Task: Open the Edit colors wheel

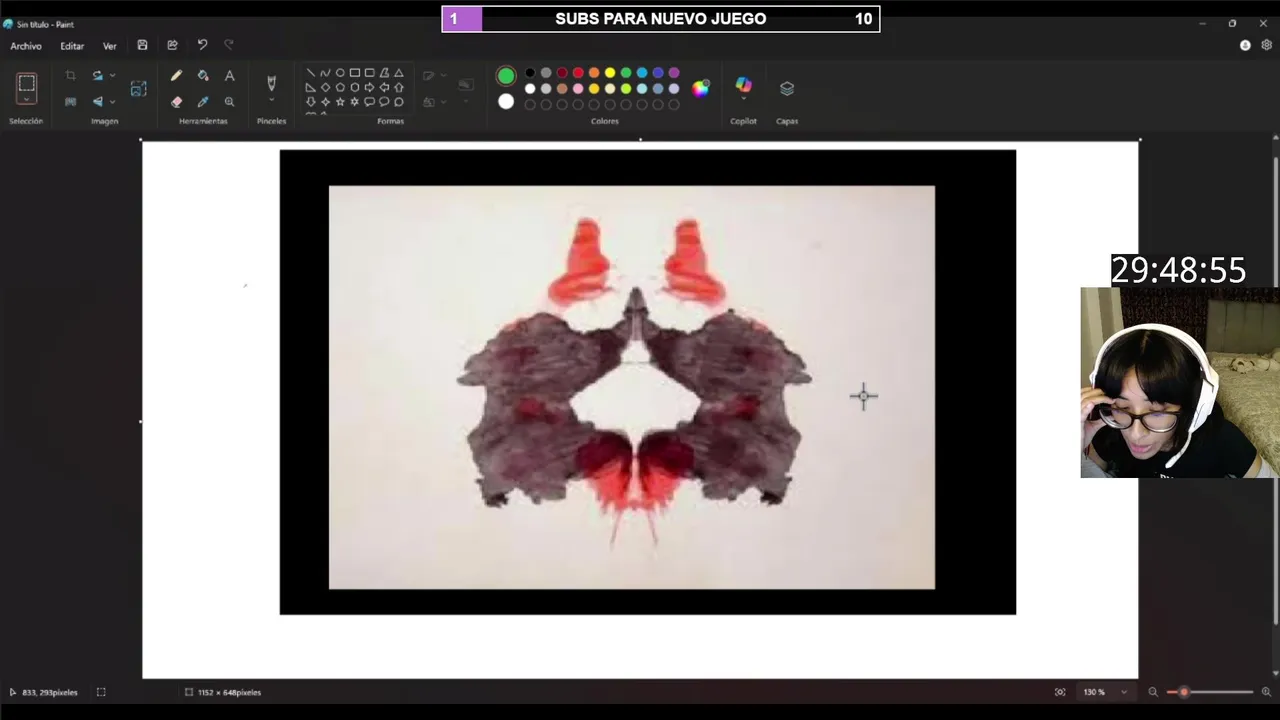Action: (700, 88)
